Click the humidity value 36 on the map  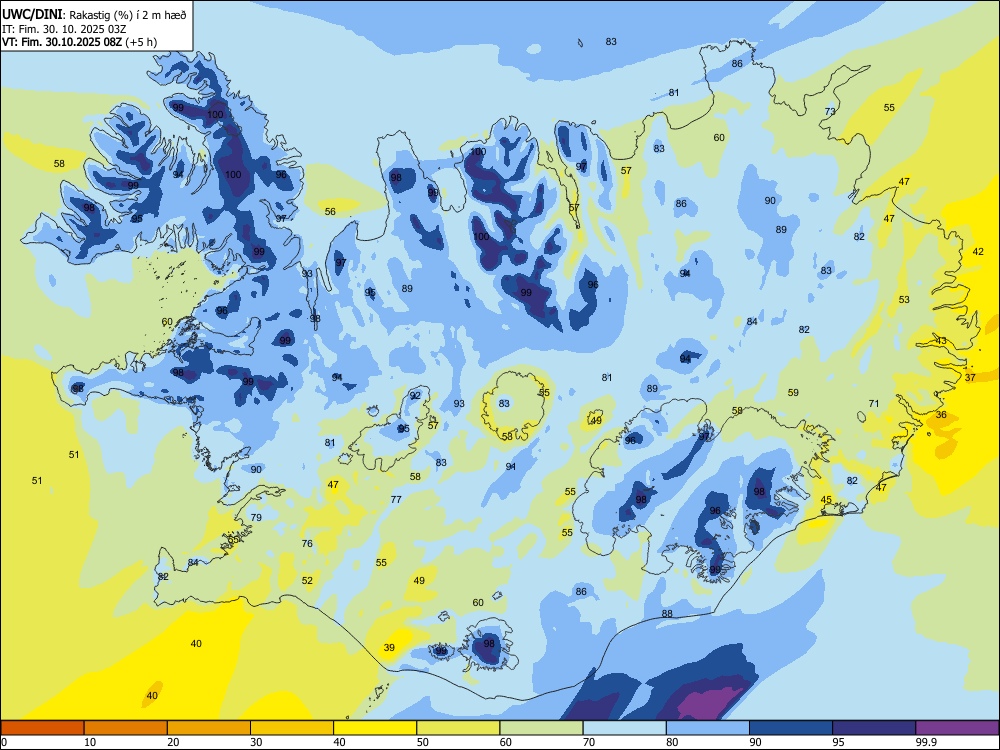coord(941,415)
